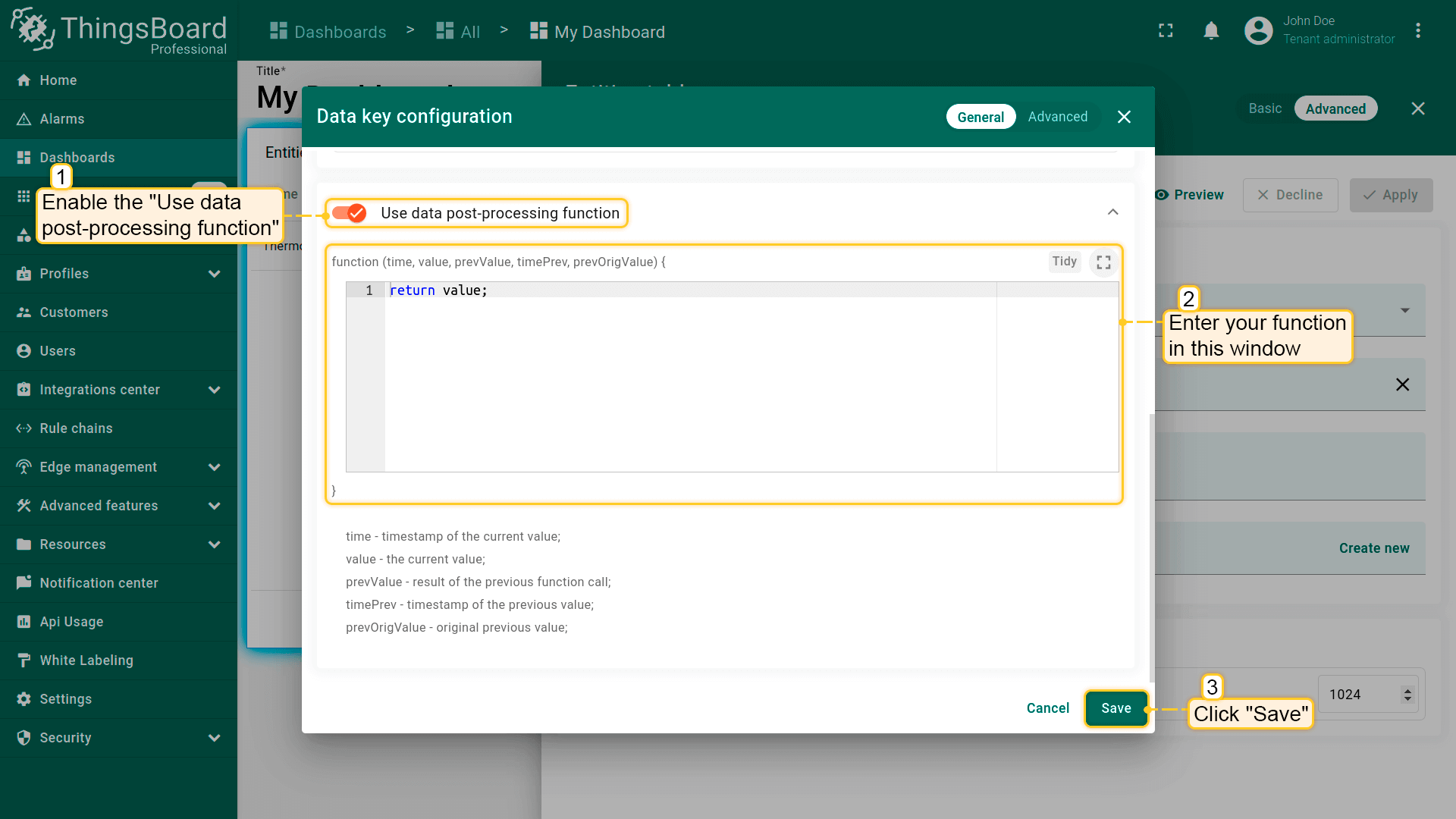Collapse the post-processing function section
The image size is (1456, 819).
[x=1112, y=212]
